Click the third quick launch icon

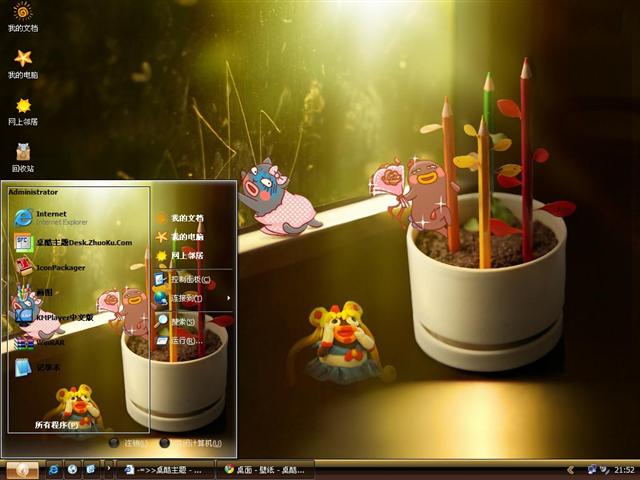coord(91,470)
